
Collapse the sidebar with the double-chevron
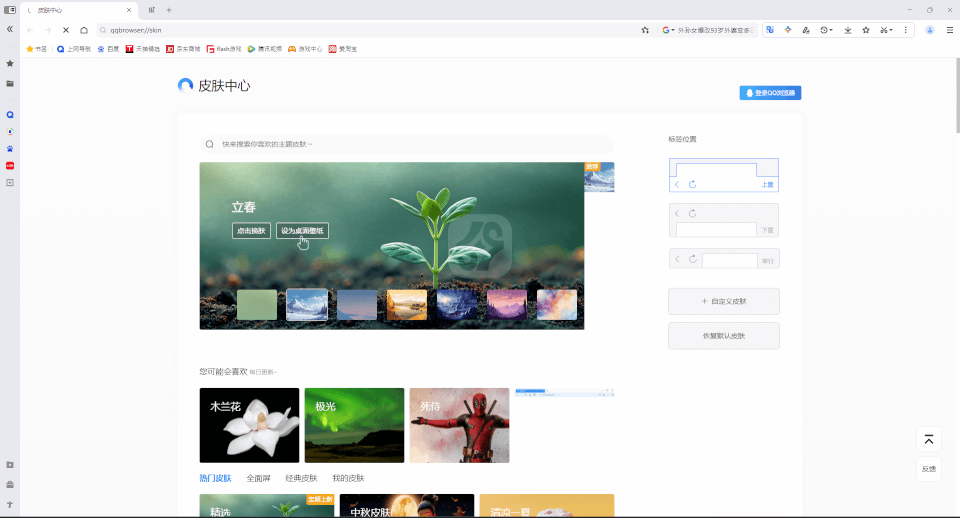(10, 29)
